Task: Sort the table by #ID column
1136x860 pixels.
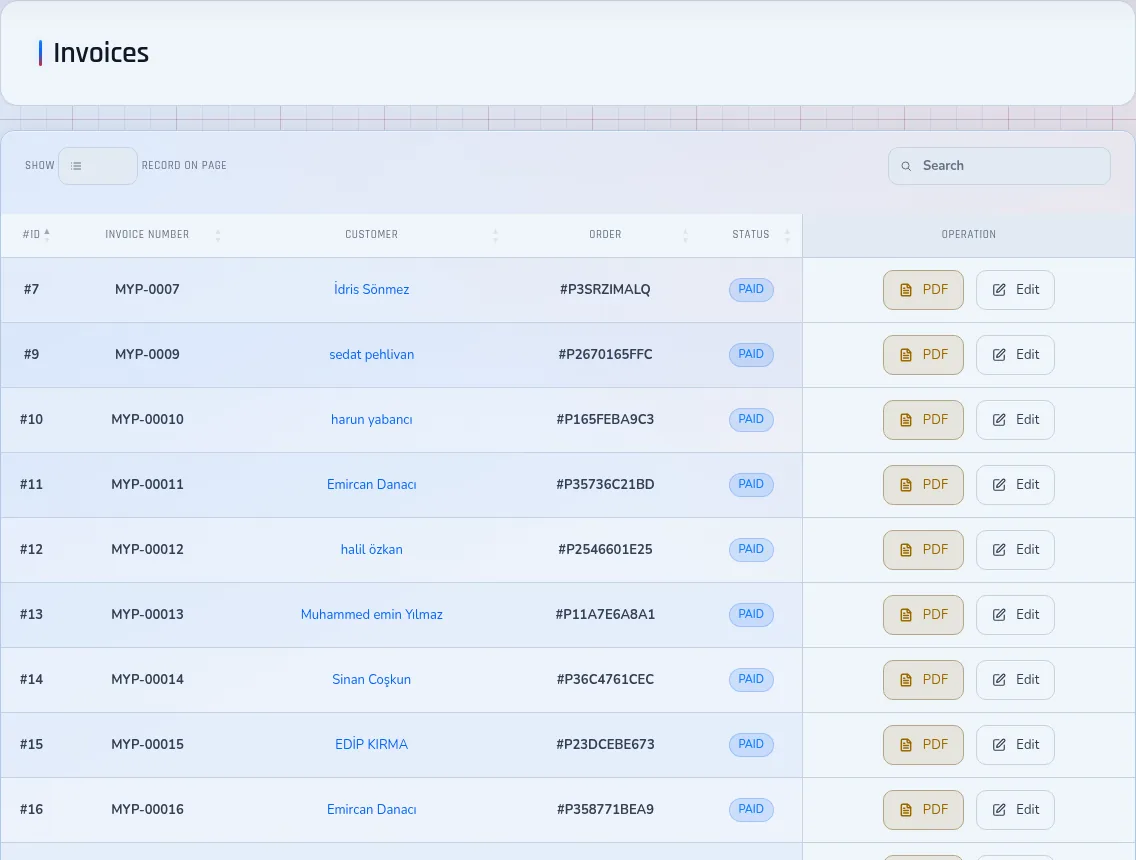Action: pyautogui.click(x=36, y=234)
